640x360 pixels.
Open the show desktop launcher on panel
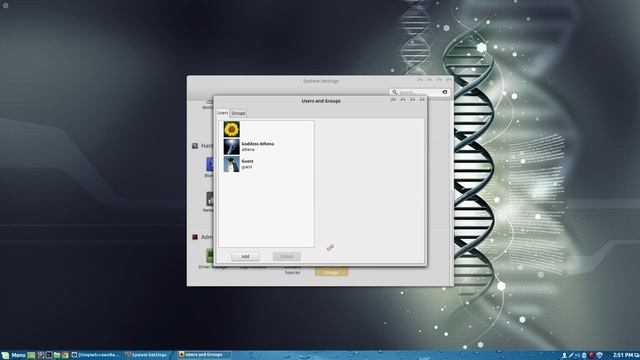31,355
